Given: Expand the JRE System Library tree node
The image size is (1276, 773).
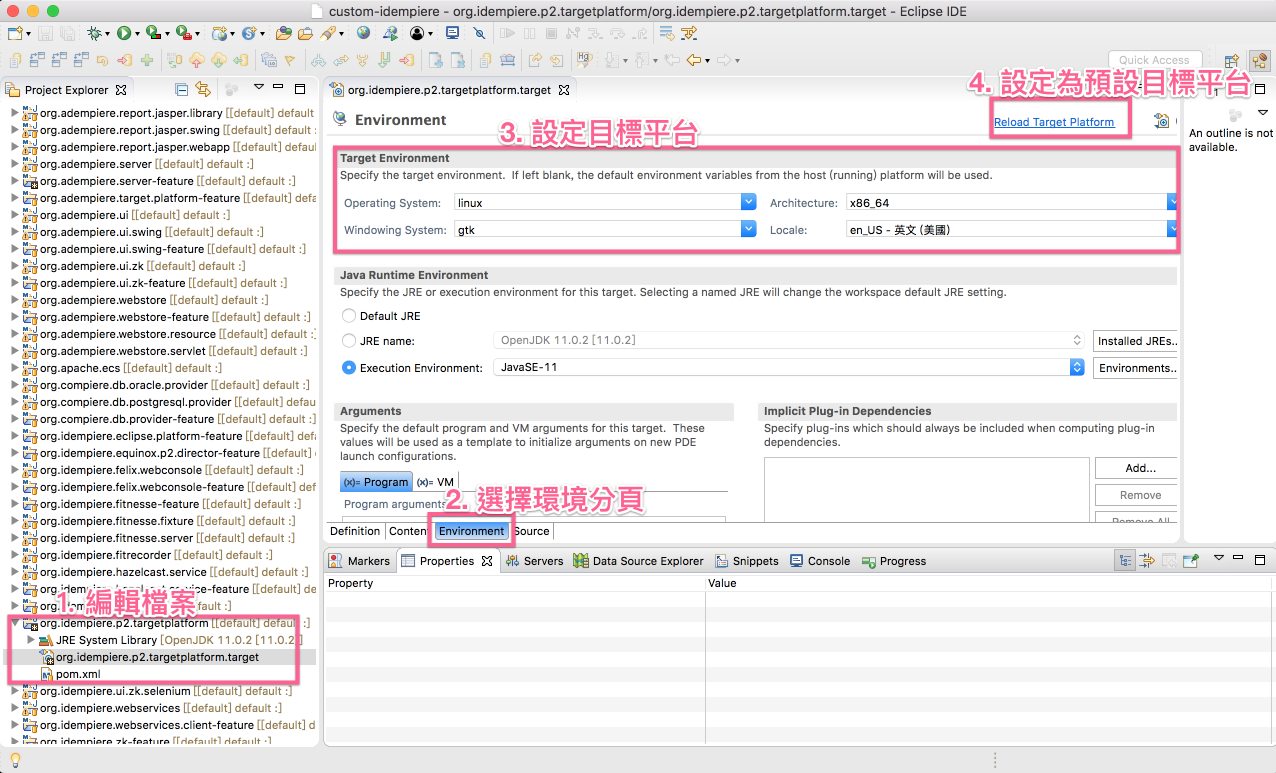Looking at the screenshot, I should 30,639.
